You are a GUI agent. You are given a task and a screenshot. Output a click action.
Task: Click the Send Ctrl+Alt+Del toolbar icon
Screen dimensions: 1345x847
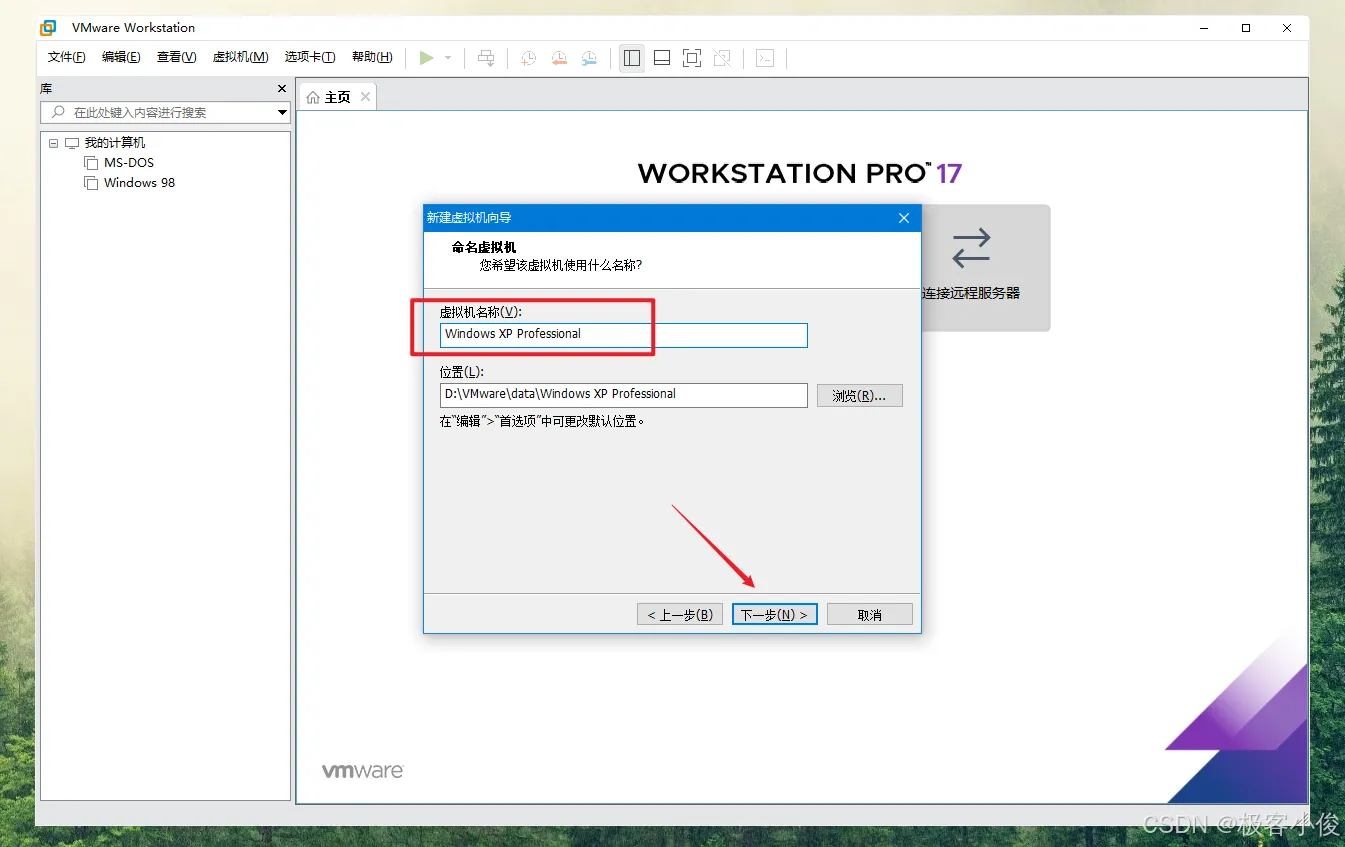(x=486, y=58)
